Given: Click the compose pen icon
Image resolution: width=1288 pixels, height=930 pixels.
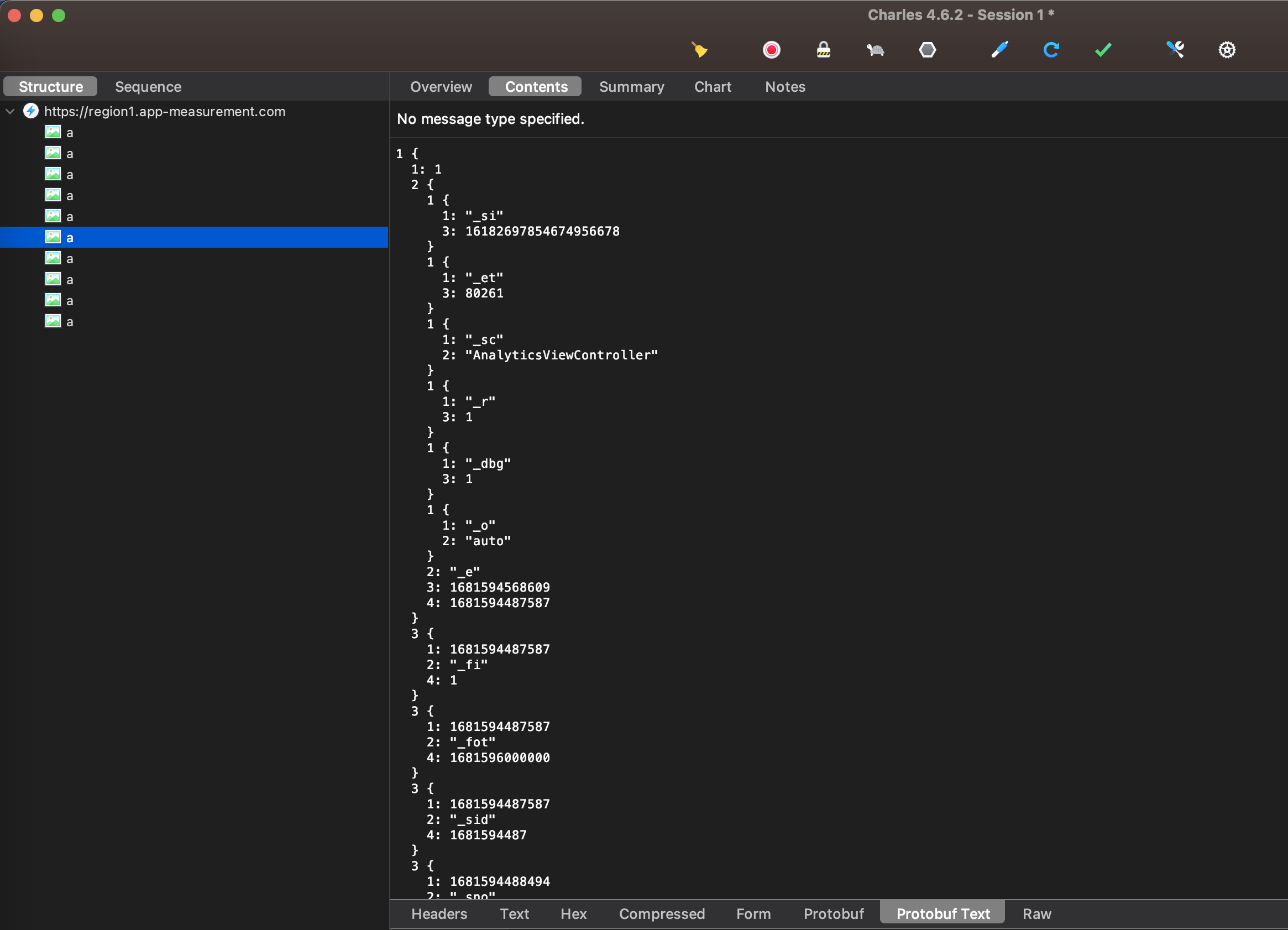Looking at the screenshot, I should click(999, 50).
